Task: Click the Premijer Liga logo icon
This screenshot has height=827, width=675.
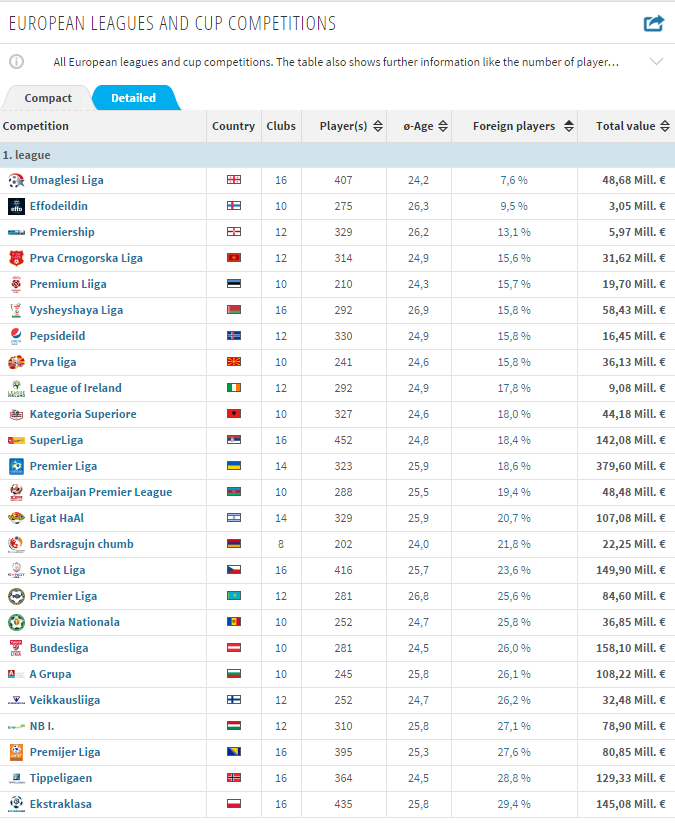Action: click(x=16, y=752)
